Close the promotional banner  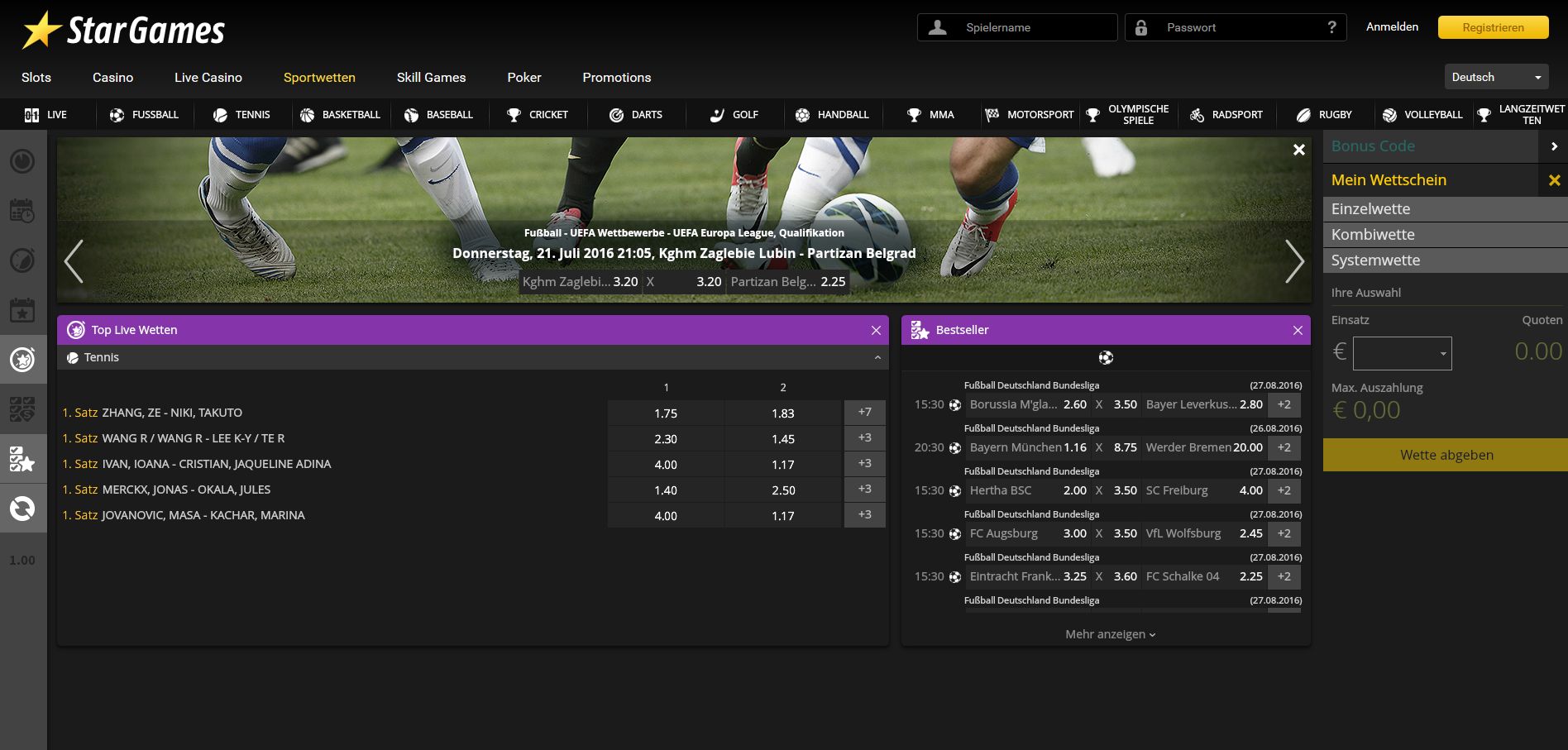[1299, 150]
